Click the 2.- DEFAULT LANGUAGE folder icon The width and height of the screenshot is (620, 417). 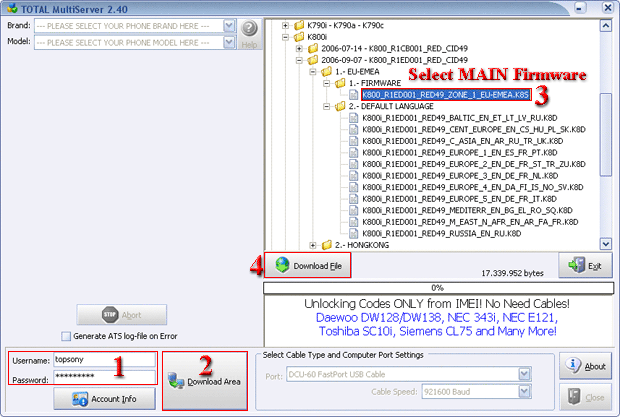click(x=340, y=106)
